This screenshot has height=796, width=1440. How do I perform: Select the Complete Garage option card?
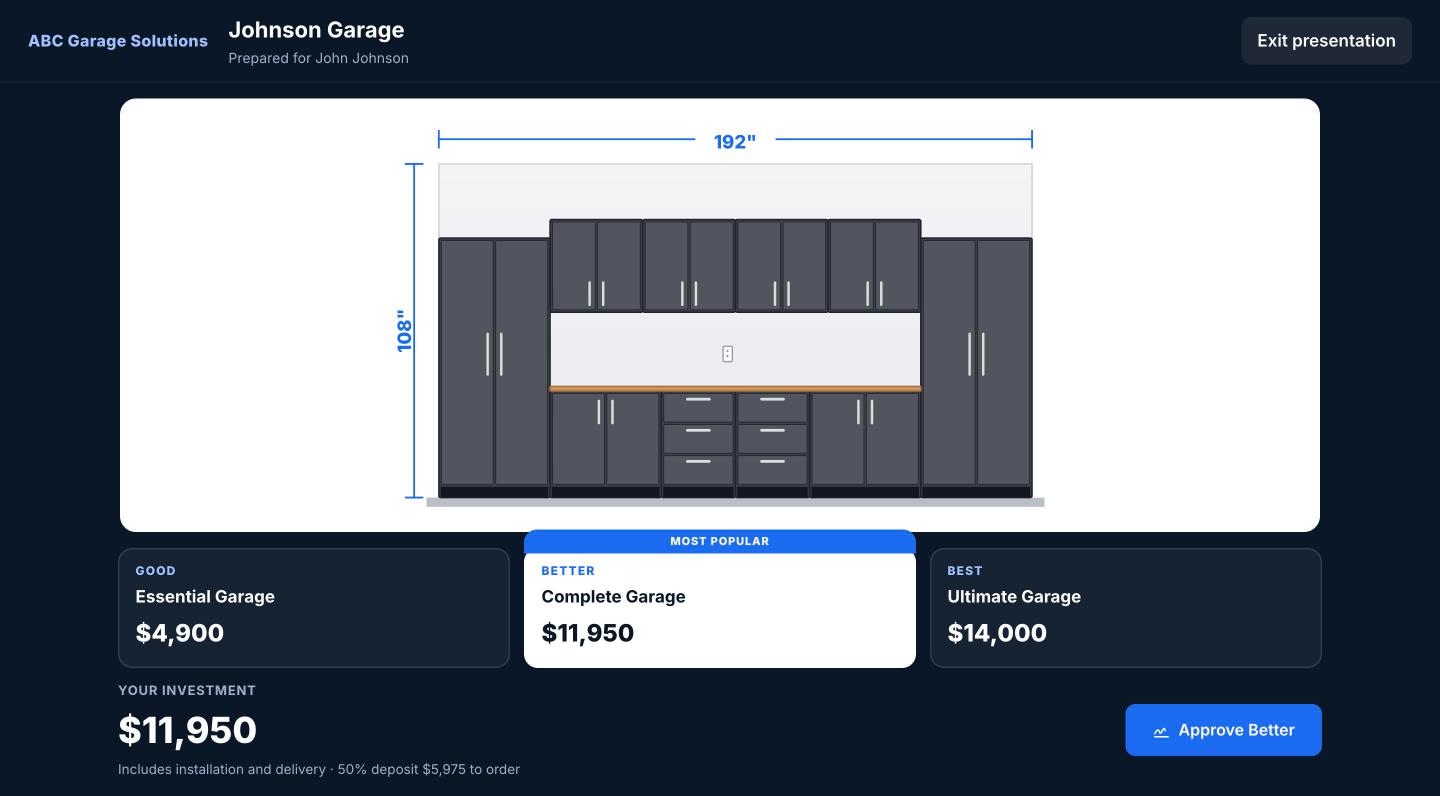pos(720,608)
